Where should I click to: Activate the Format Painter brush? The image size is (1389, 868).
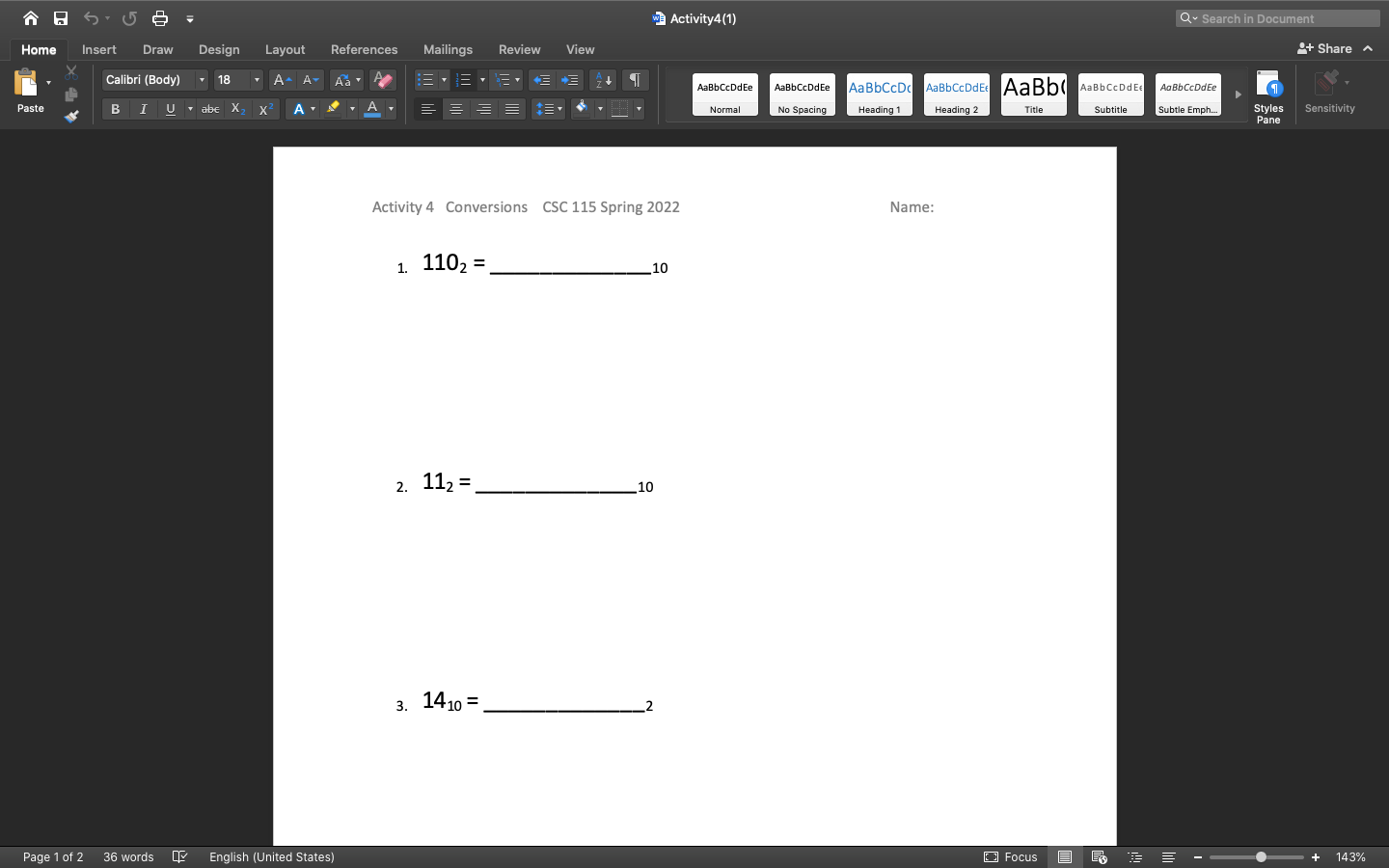[71, 116]
